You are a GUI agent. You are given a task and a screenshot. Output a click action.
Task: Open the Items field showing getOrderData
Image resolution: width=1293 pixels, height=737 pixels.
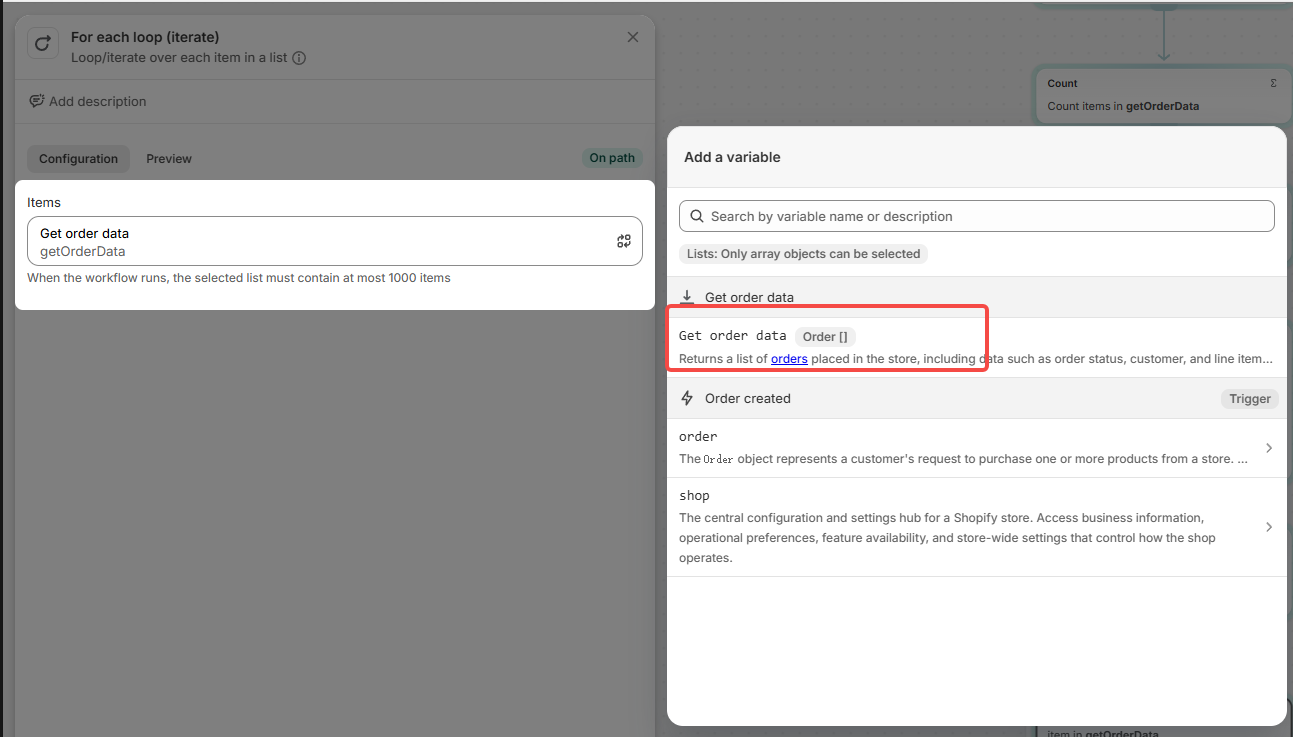[320, 241]
